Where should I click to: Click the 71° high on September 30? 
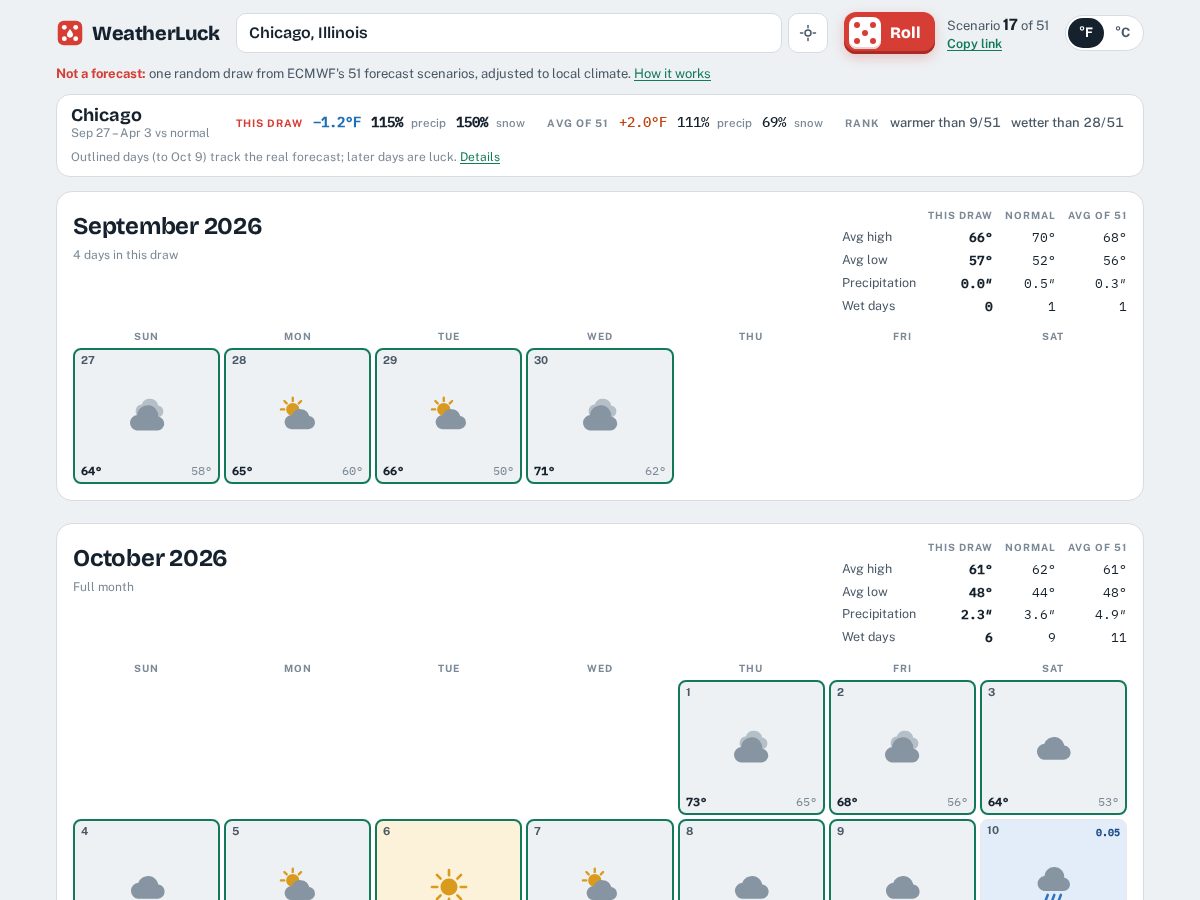[544, 471]
